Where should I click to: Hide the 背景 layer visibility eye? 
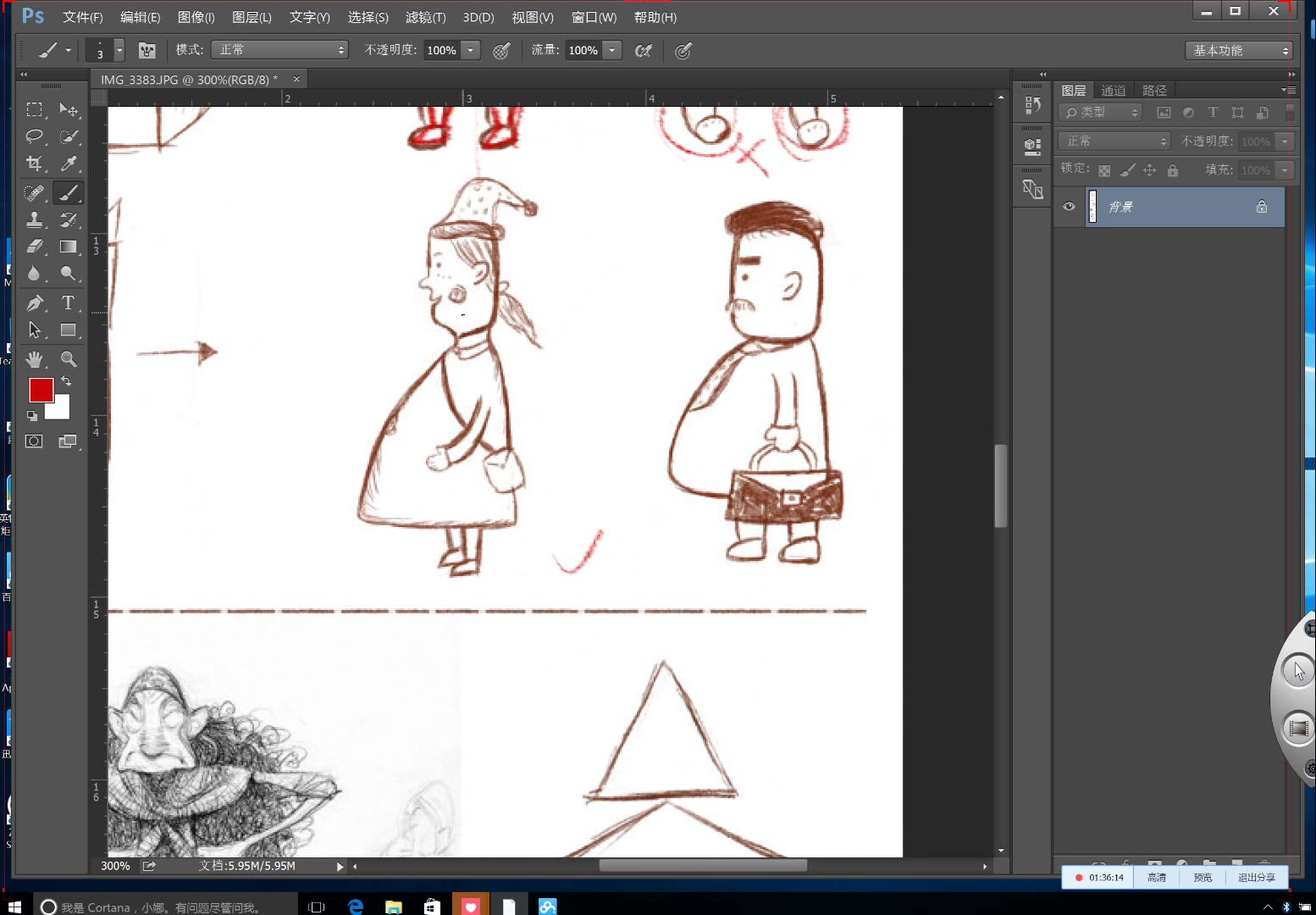[x=1069, y=207]
